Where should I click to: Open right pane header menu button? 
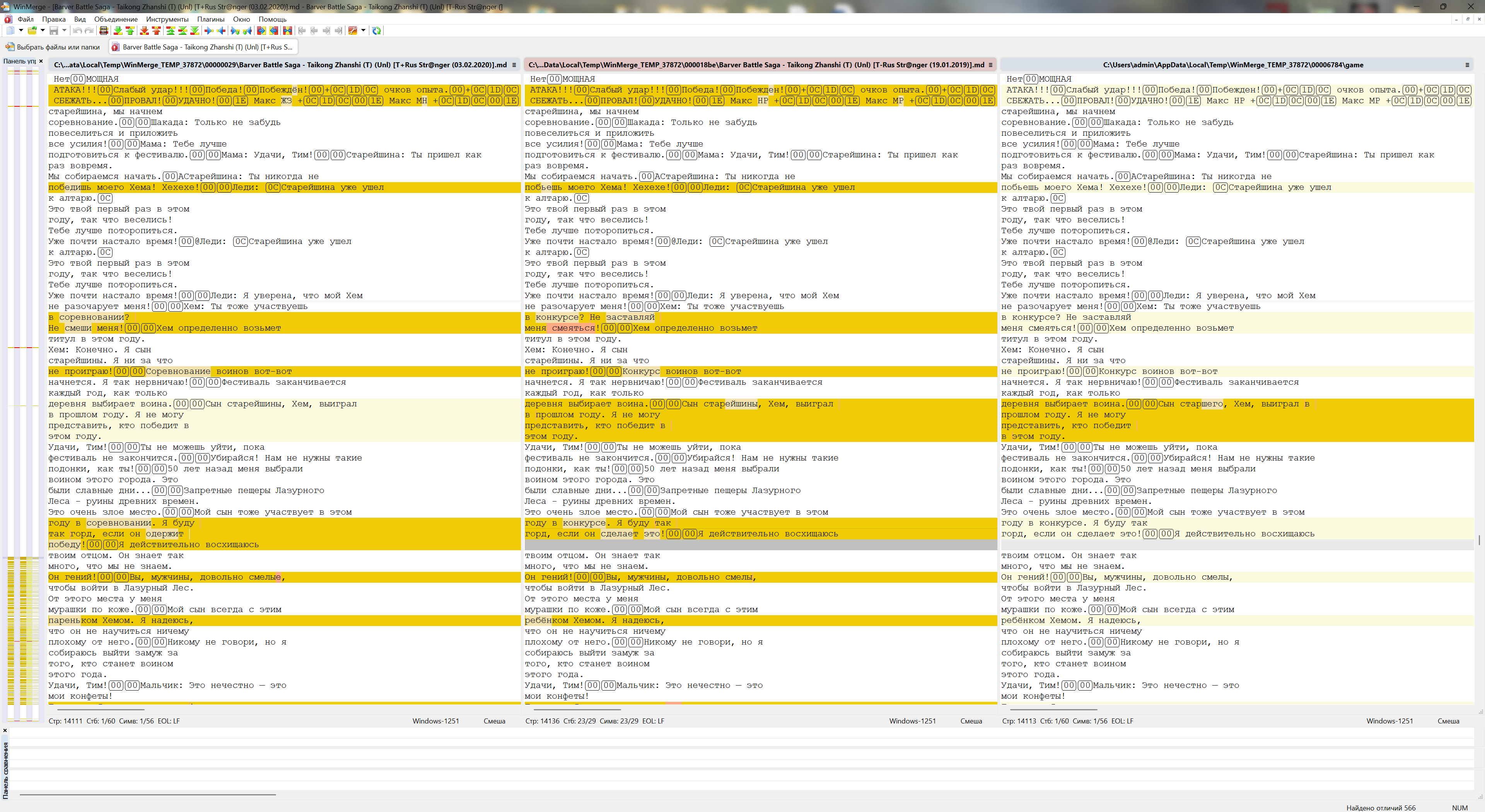[x=1467, y=65]
